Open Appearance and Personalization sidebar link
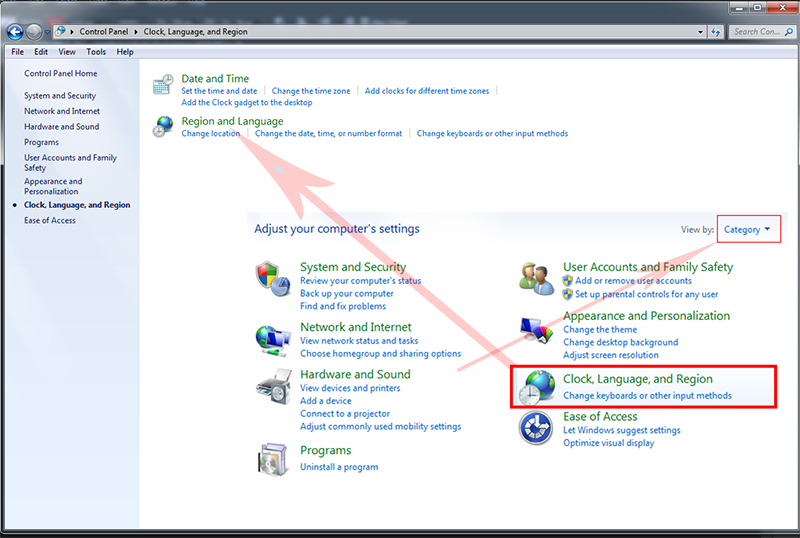 pyautogui.click(x=53, y=186)
